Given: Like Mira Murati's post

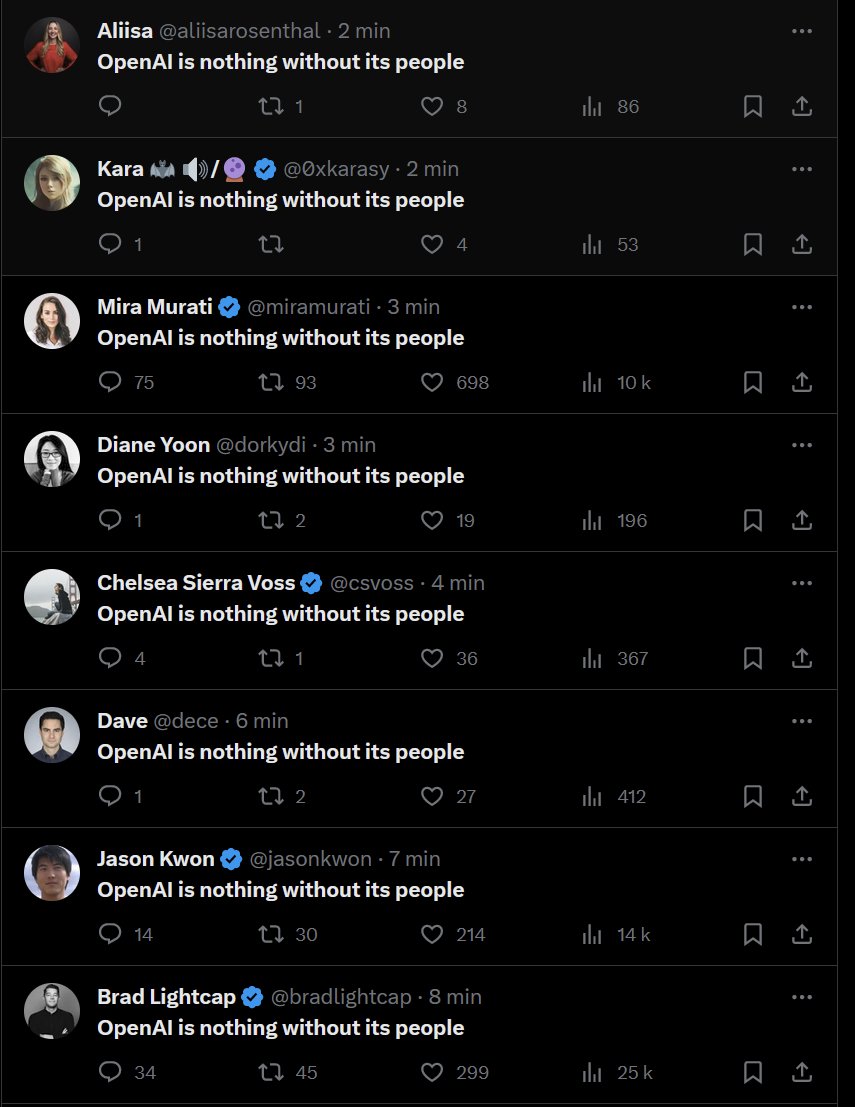Looking at the screenshot, I should 432,382.
